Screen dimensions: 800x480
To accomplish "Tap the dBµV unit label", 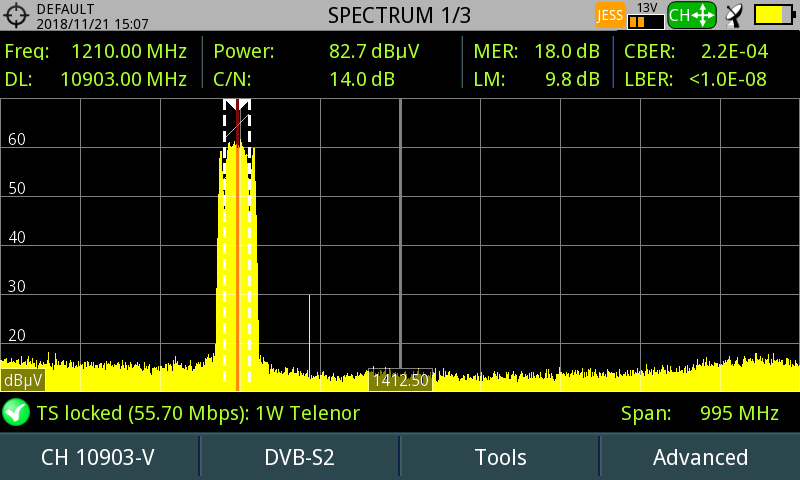I will pos(23,381).
